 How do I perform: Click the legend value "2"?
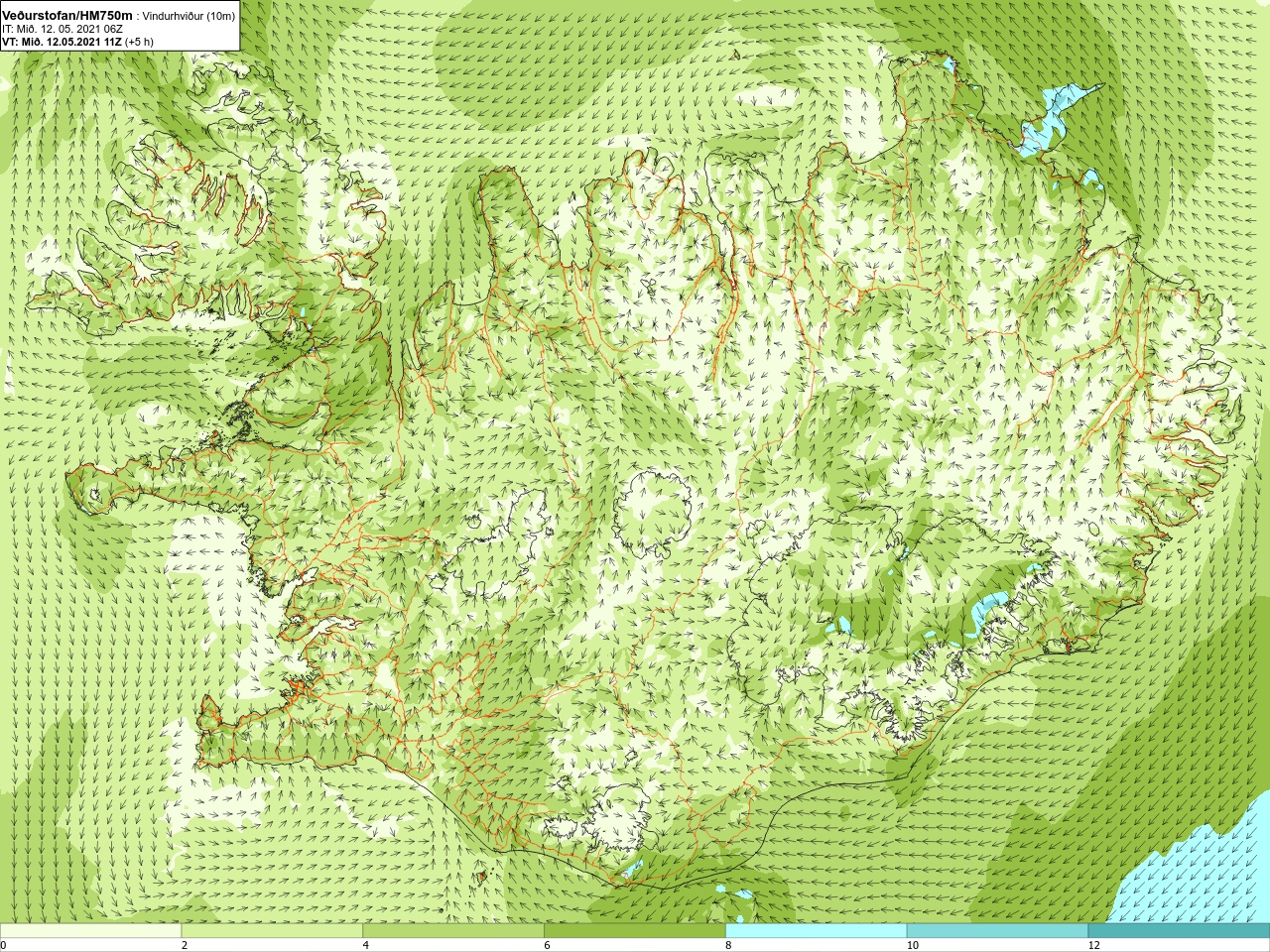click(x=185, y=946)
